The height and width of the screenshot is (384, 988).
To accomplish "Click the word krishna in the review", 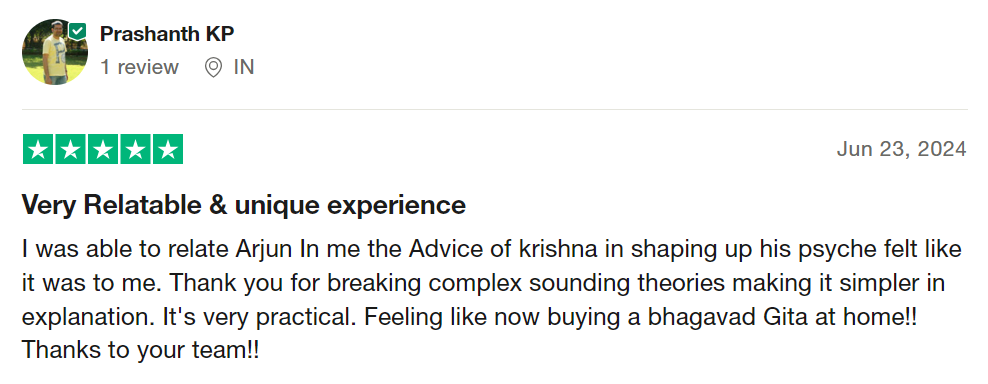I will (558, 250).
